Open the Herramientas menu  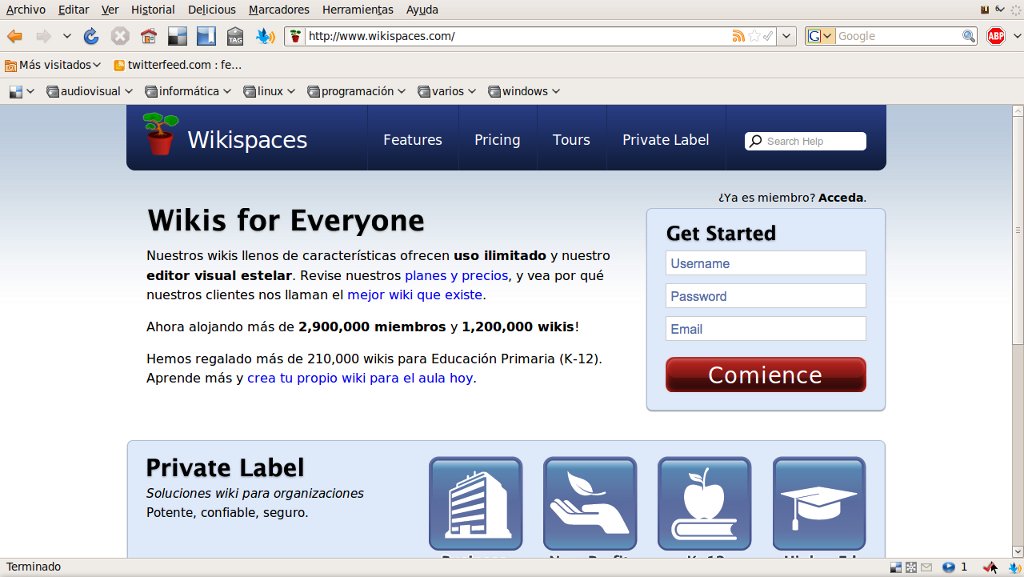click(358, 10)
